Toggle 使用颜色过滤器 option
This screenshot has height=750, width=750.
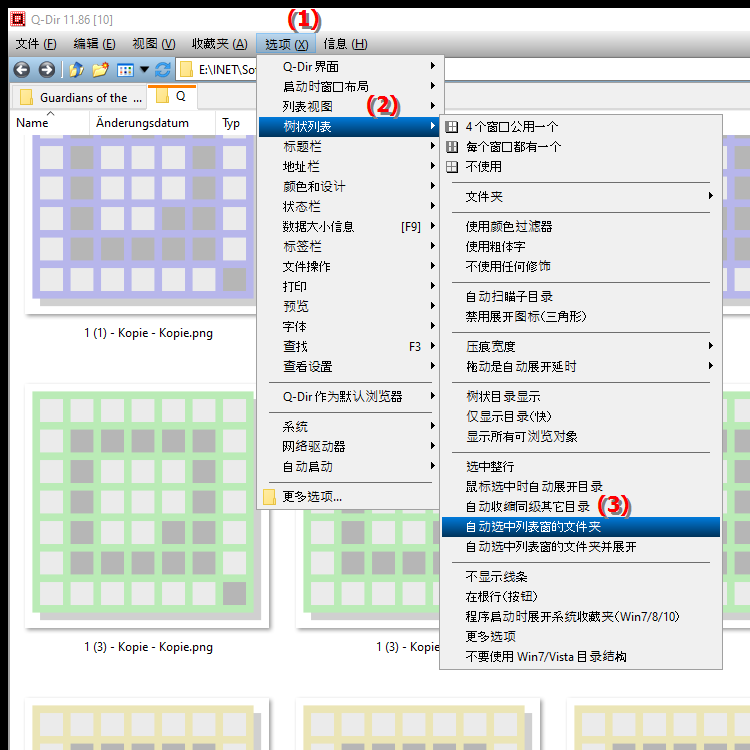coord(580,227)
